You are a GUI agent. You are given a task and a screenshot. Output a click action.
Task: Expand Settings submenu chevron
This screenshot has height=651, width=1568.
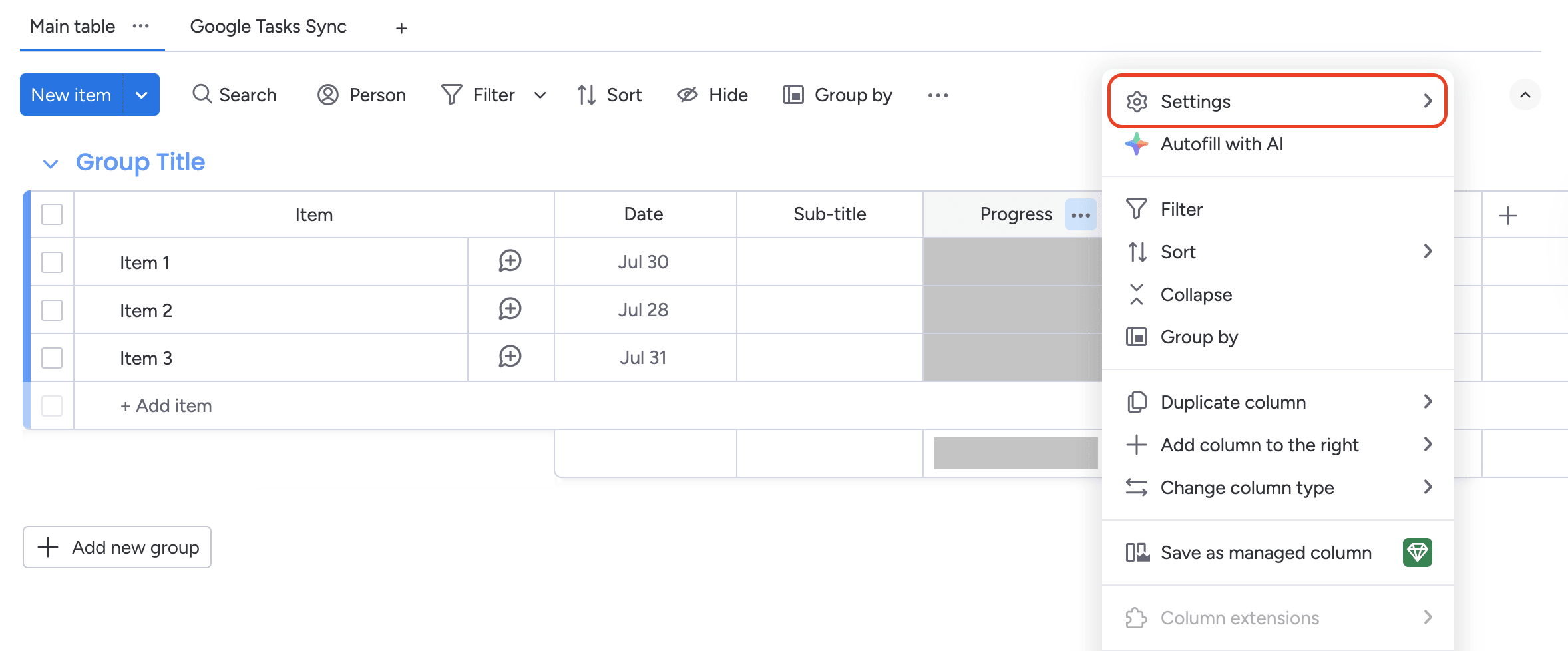point(1428,101)
